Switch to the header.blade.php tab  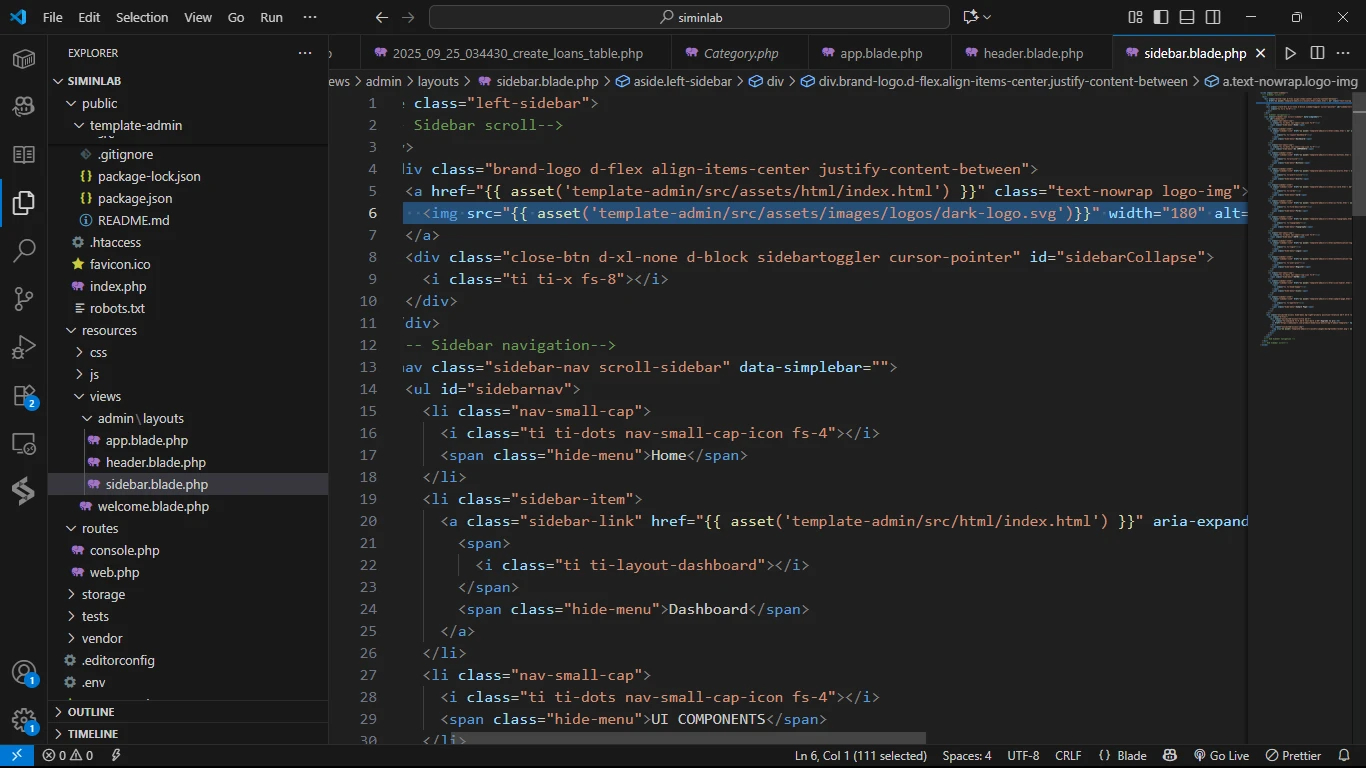click(x=1032, y=53)
